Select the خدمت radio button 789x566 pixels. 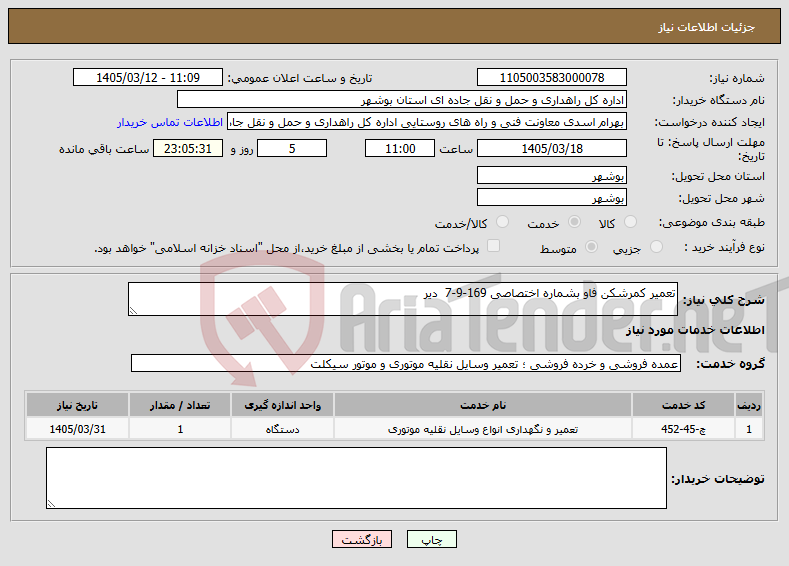pos(574,222)
